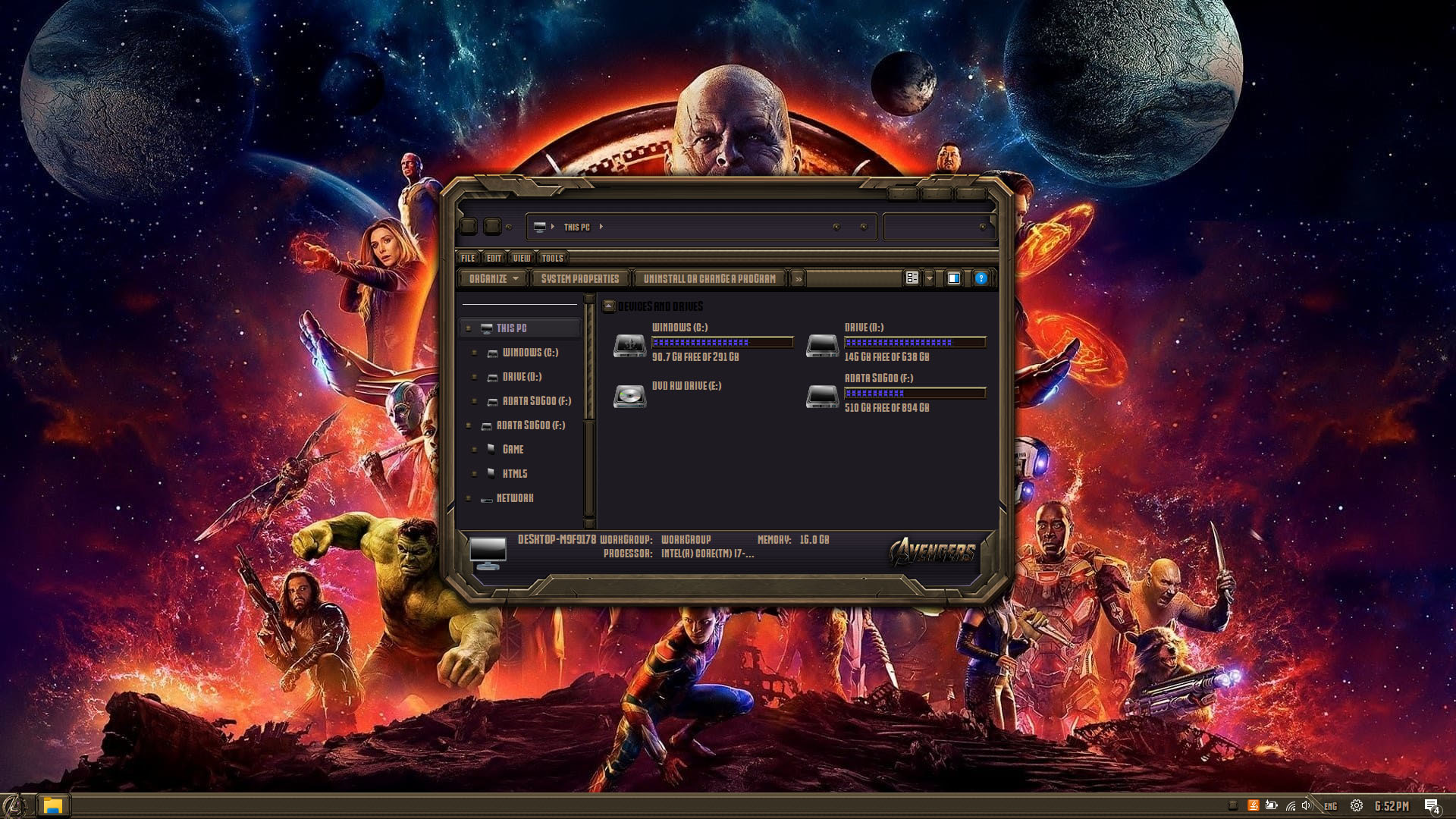Viewport: 1456px width, 819px height.
Task: Open the Windows (C:) drive icon
Action: pyautogui.click(x=629, y=345)
